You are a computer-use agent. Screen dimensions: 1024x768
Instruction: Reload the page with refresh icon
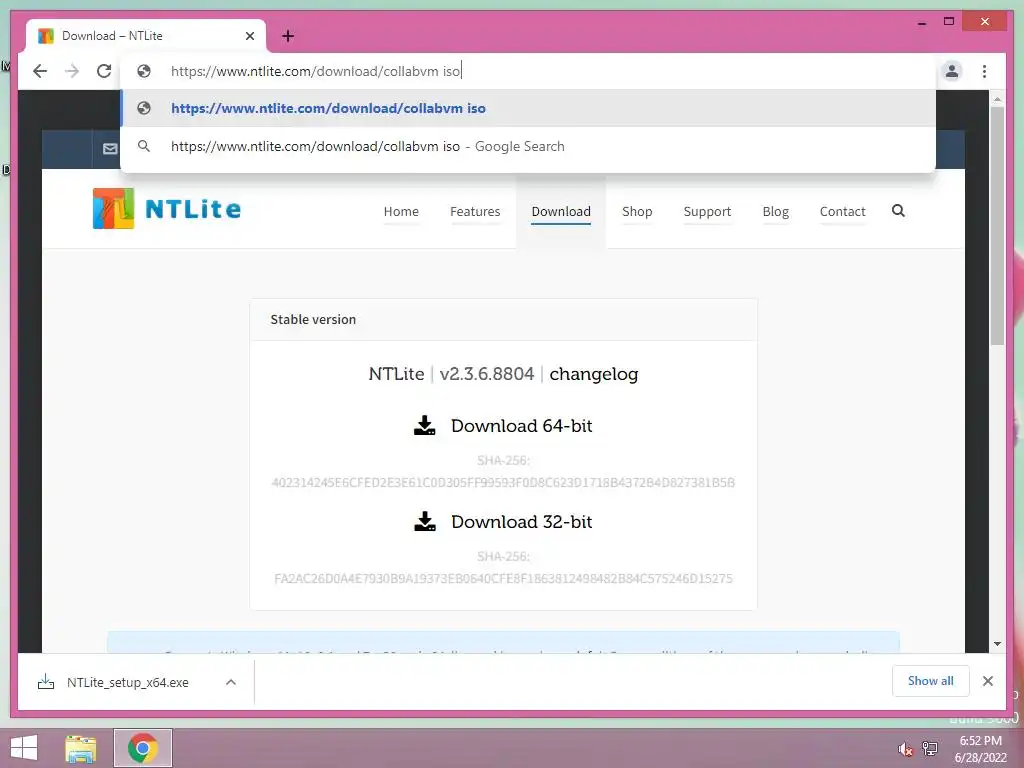104,71
